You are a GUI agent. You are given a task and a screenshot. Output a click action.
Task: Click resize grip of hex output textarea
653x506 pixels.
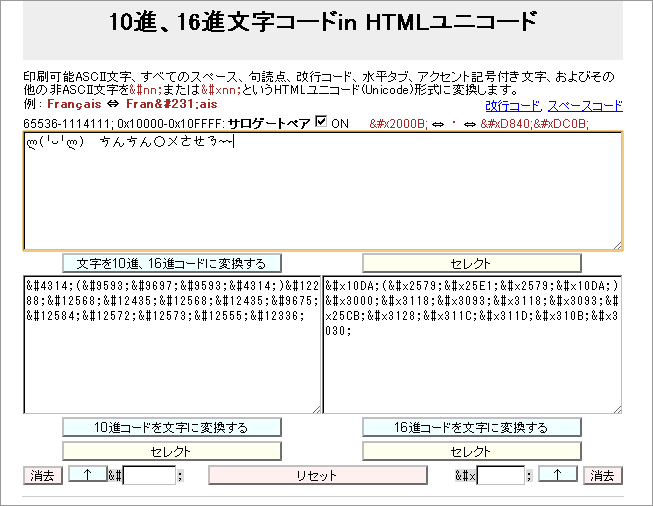pos(618,409)
